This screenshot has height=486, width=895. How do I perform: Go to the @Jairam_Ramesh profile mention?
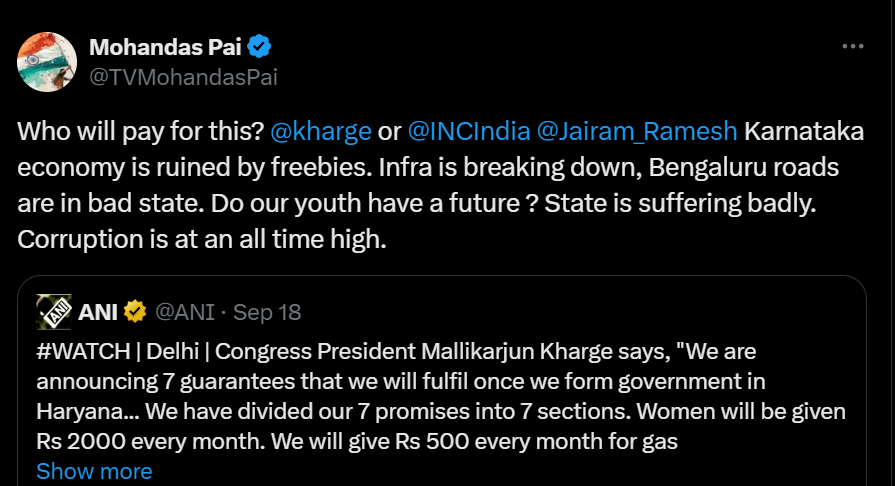pyautogui.click(x=638, y=131)
